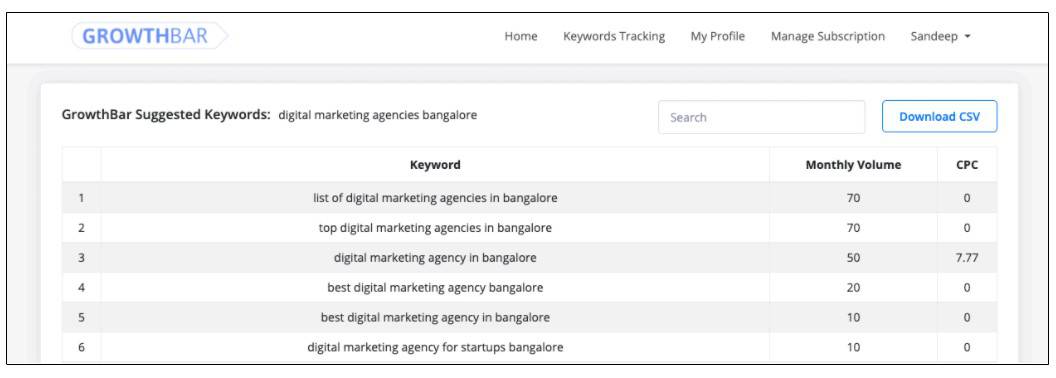Open Manage Subscription page
The height and width of the screenshot is (378, 1056).
click(x=828, y=36)
